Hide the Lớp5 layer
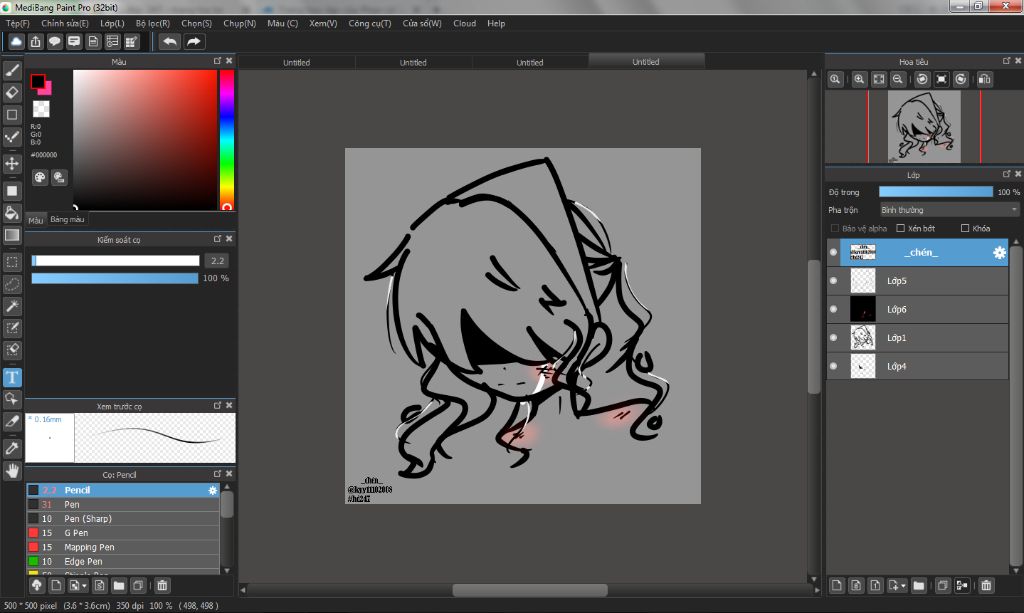Screen dimensions: 1024x613 [x=833, y=281]
